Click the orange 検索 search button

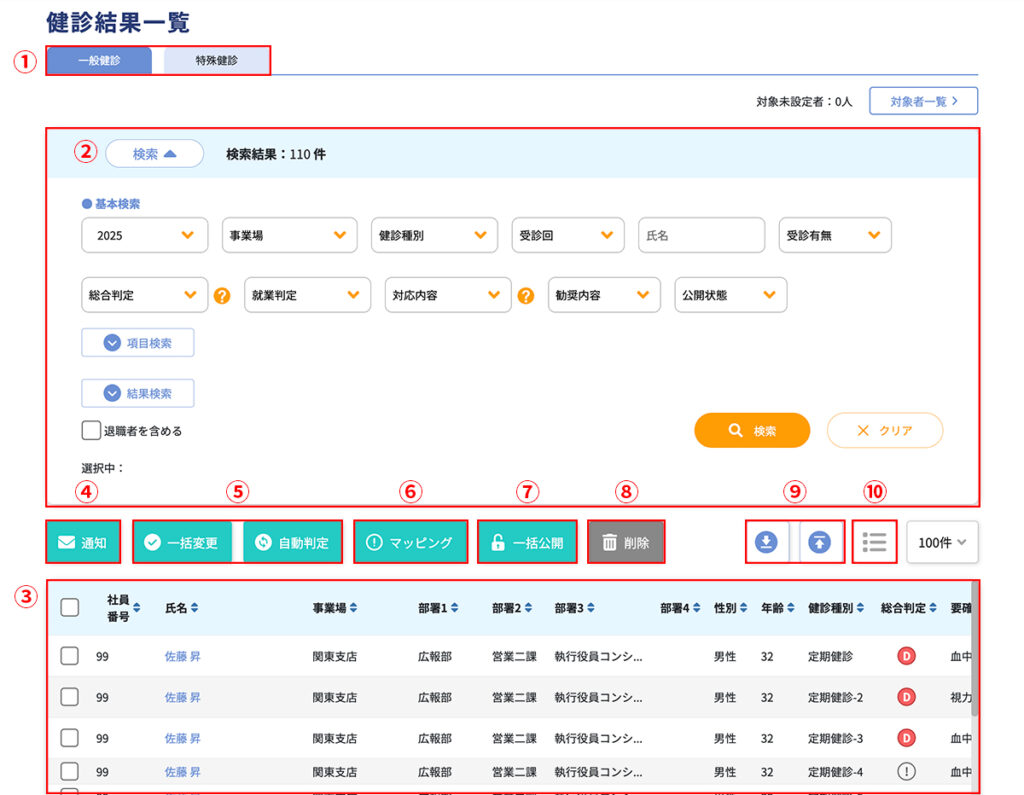click(x=752, y=430)
